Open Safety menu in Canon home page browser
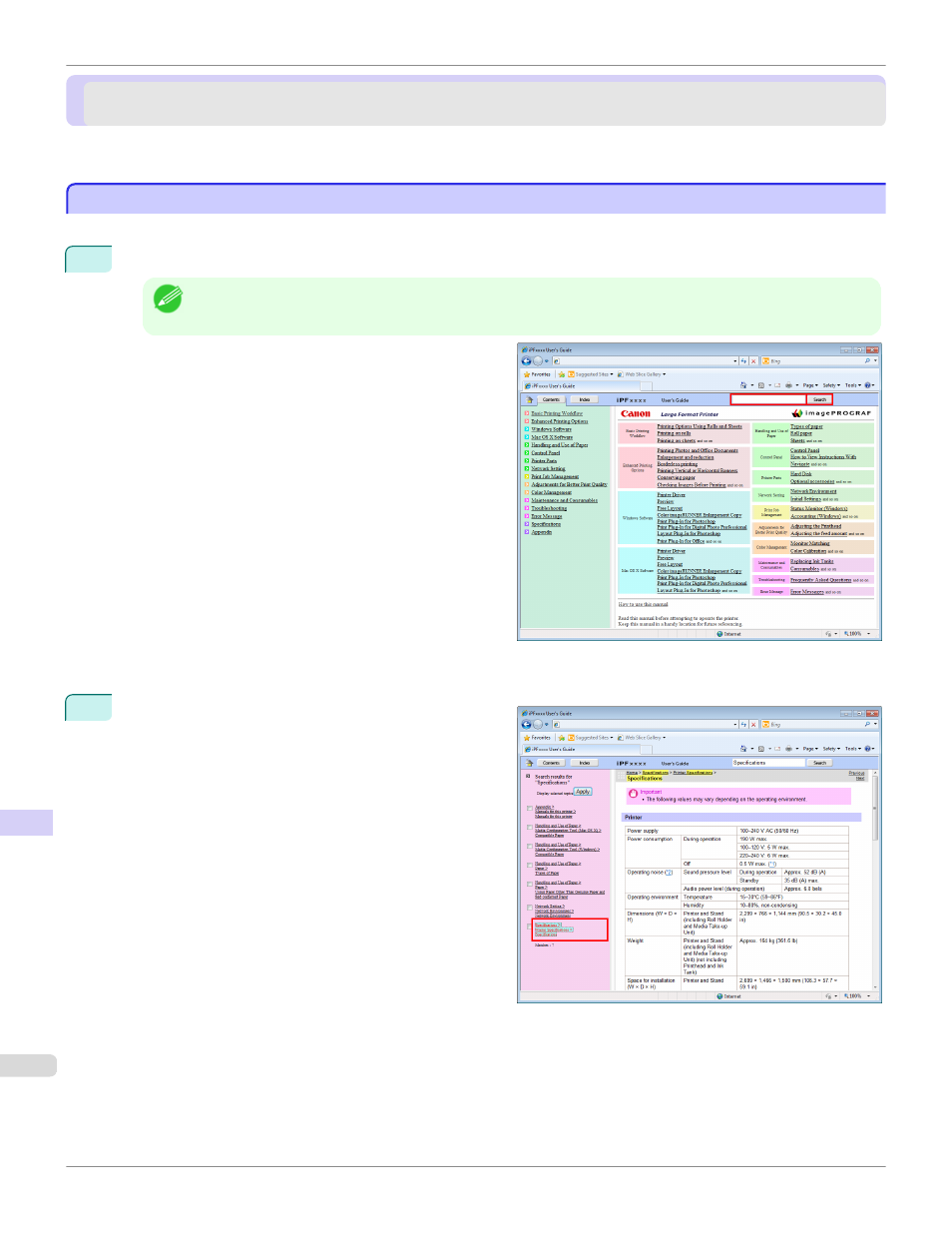The height and width of the screenshot is (1233, 952). [x=831, y=385]
